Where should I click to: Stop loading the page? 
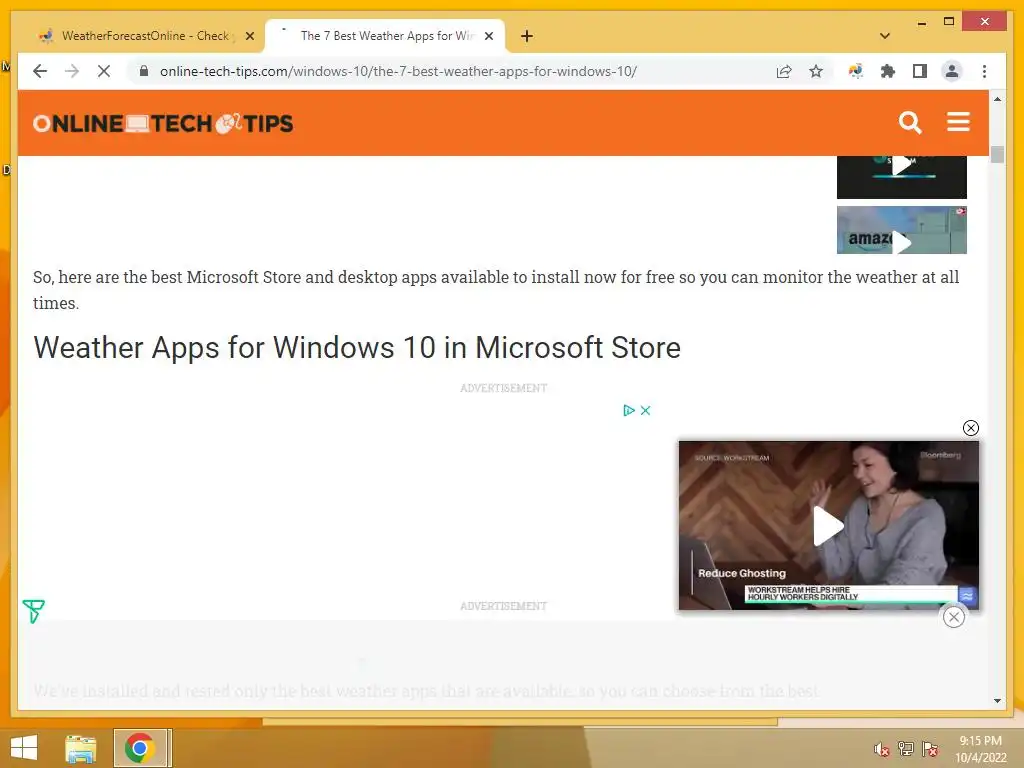click(104, 71)
